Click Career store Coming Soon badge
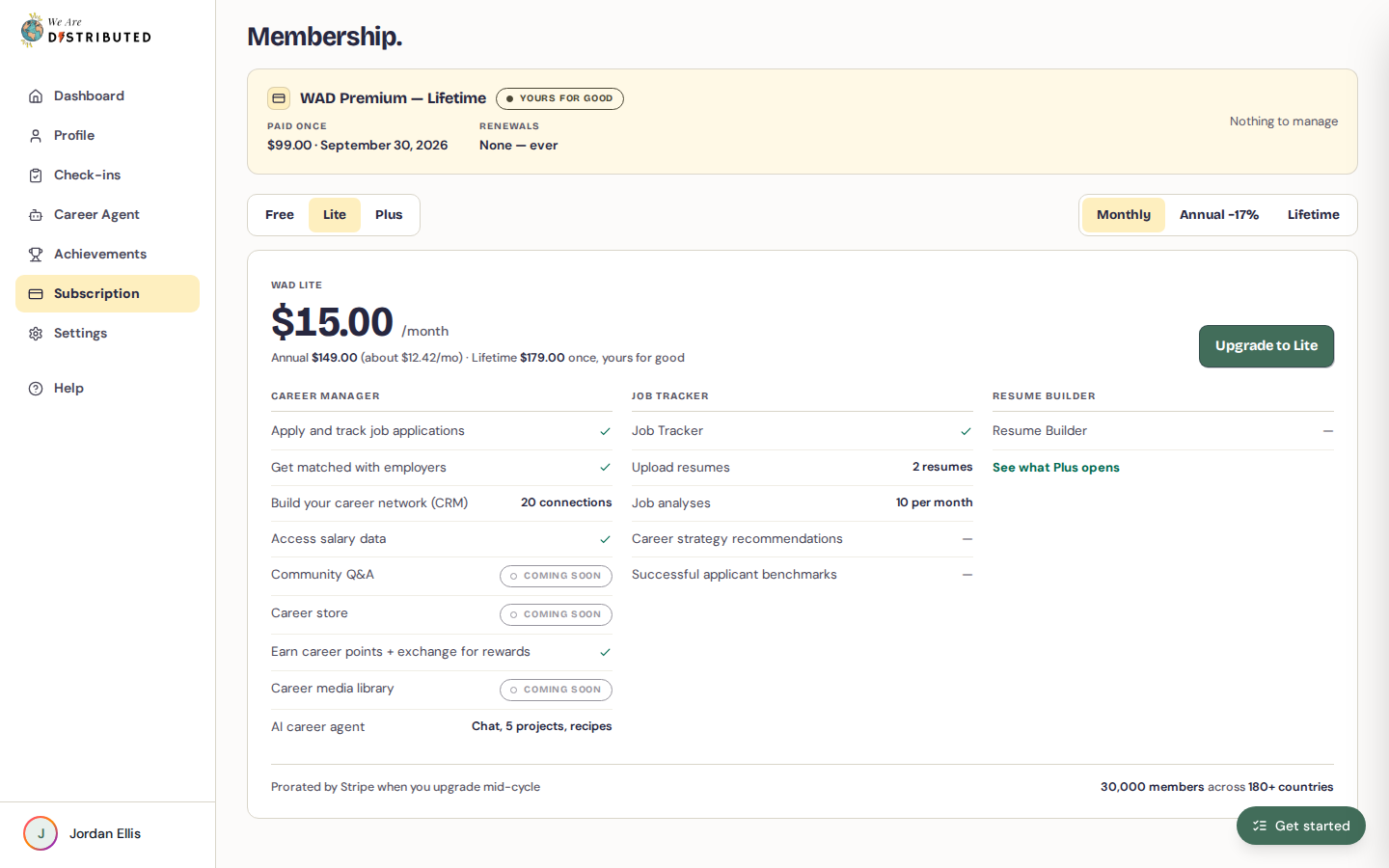 click(556, 614)
